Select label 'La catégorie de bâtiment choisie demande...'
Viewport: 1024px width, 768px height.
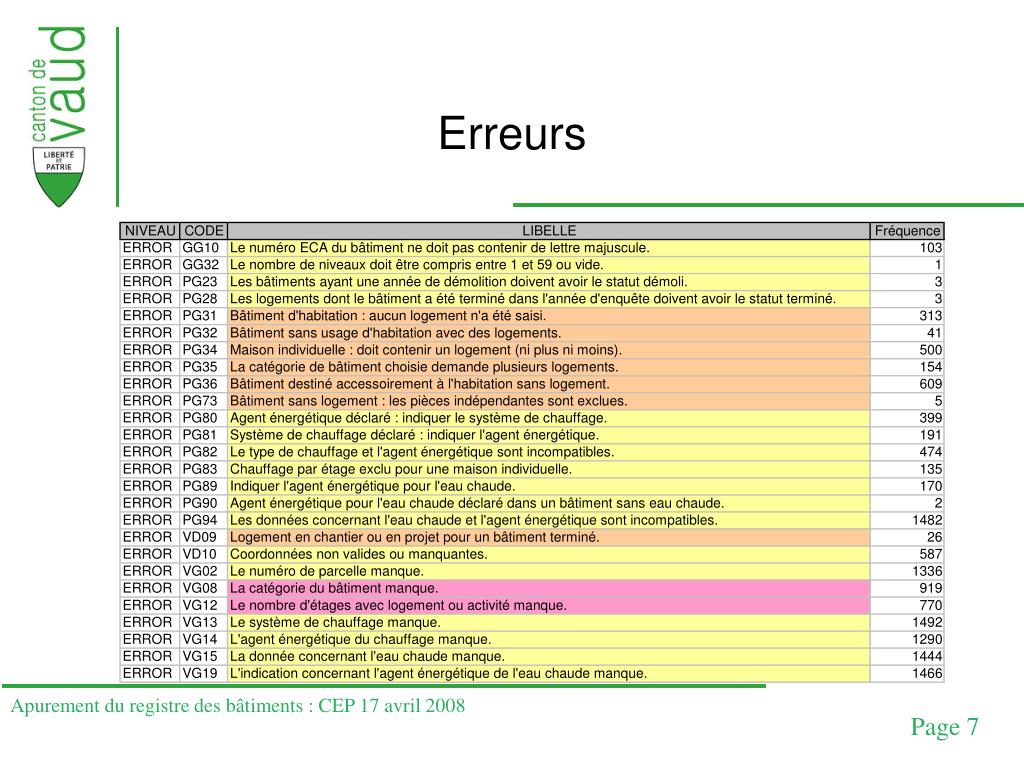[x=424, y=367]
